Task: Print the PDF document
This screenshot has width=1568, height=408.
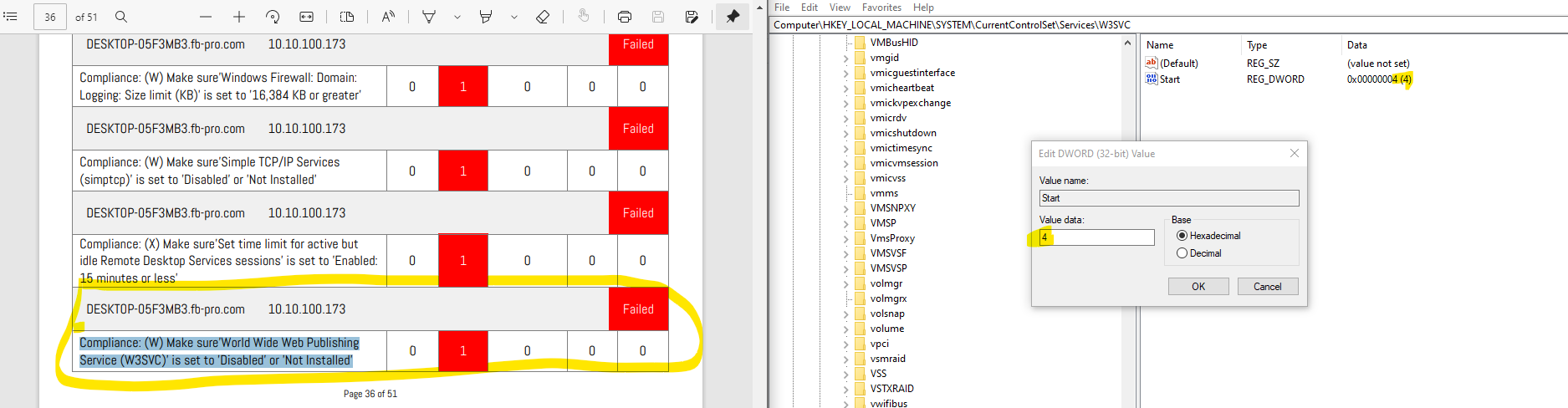Action: click(624, 17)
